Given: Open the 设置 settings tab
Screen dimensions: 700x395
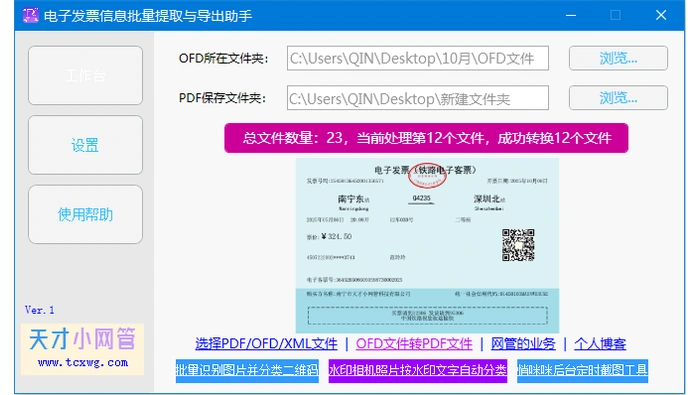Looking at the screenshot, I should click(x=85, y=145).
